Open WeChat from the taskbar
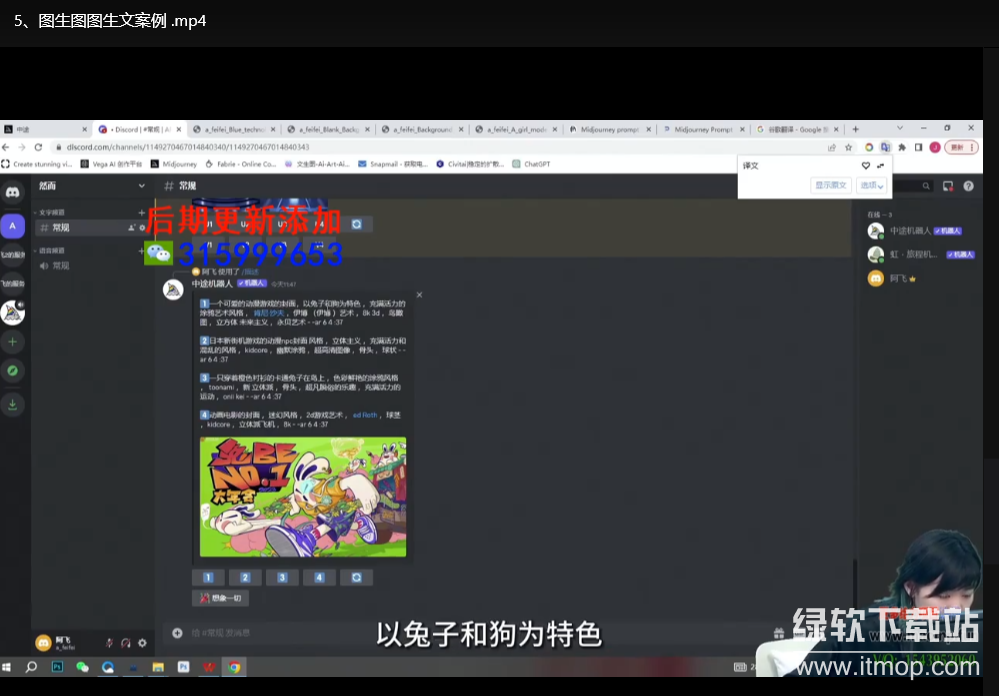The height and width of the screenshot is (696, 999). pyautogui.click(x=82, y=667)
